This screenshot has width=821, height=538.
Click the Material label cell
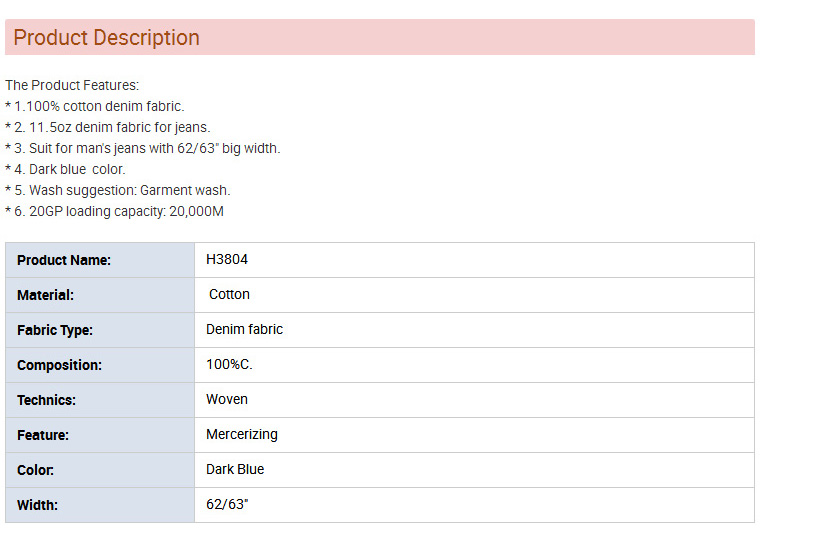coord(100,295)
